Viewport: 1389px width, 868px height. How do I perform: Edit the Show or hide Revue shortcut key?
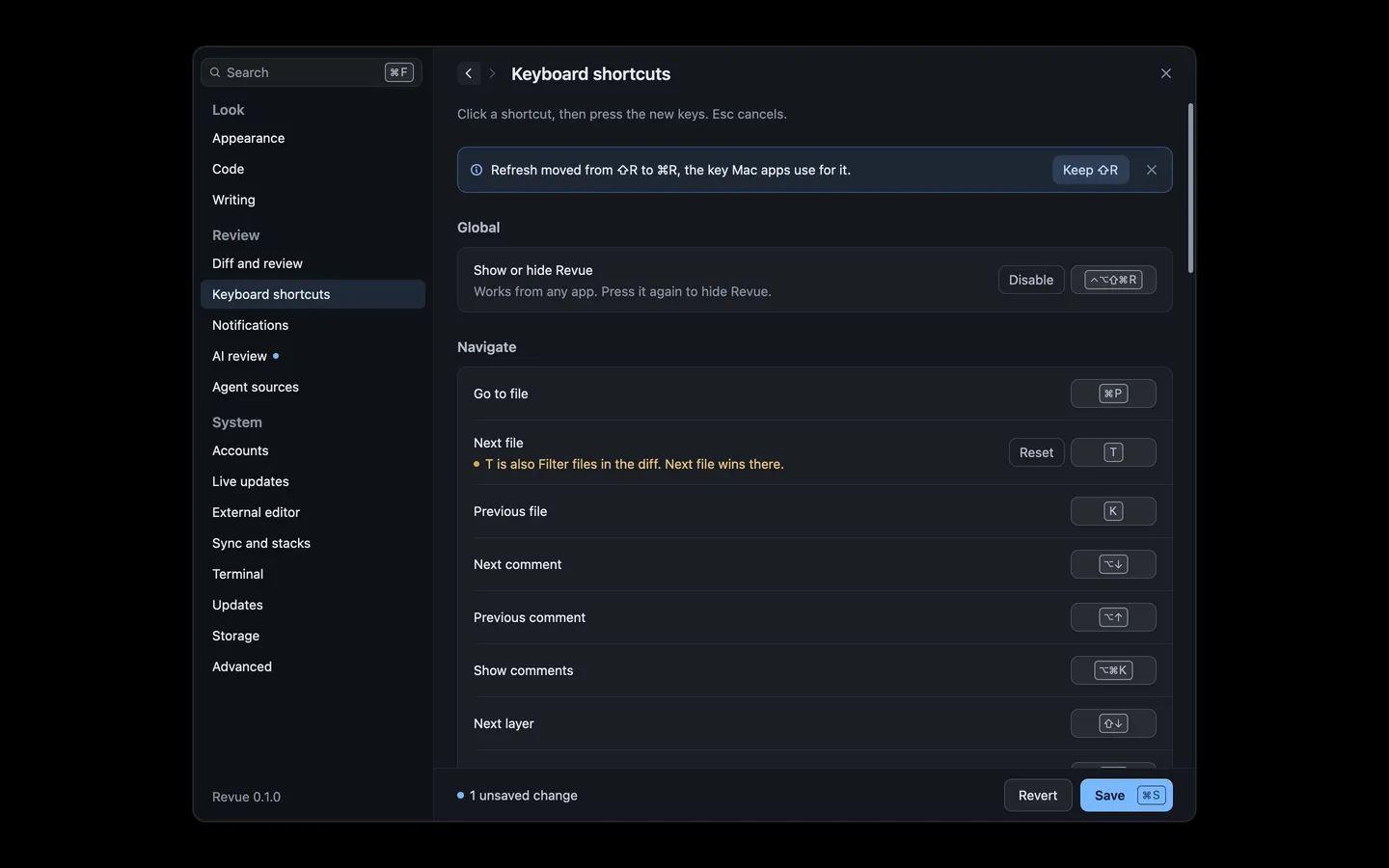(1113, 280)
